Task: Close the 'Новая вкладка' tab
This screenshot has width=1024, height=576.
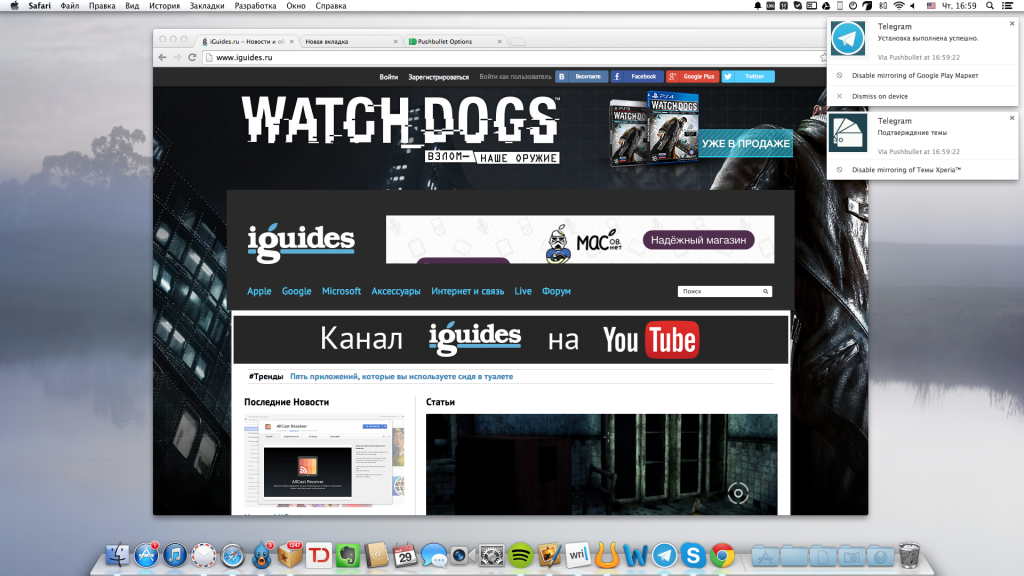Action: 395,41
